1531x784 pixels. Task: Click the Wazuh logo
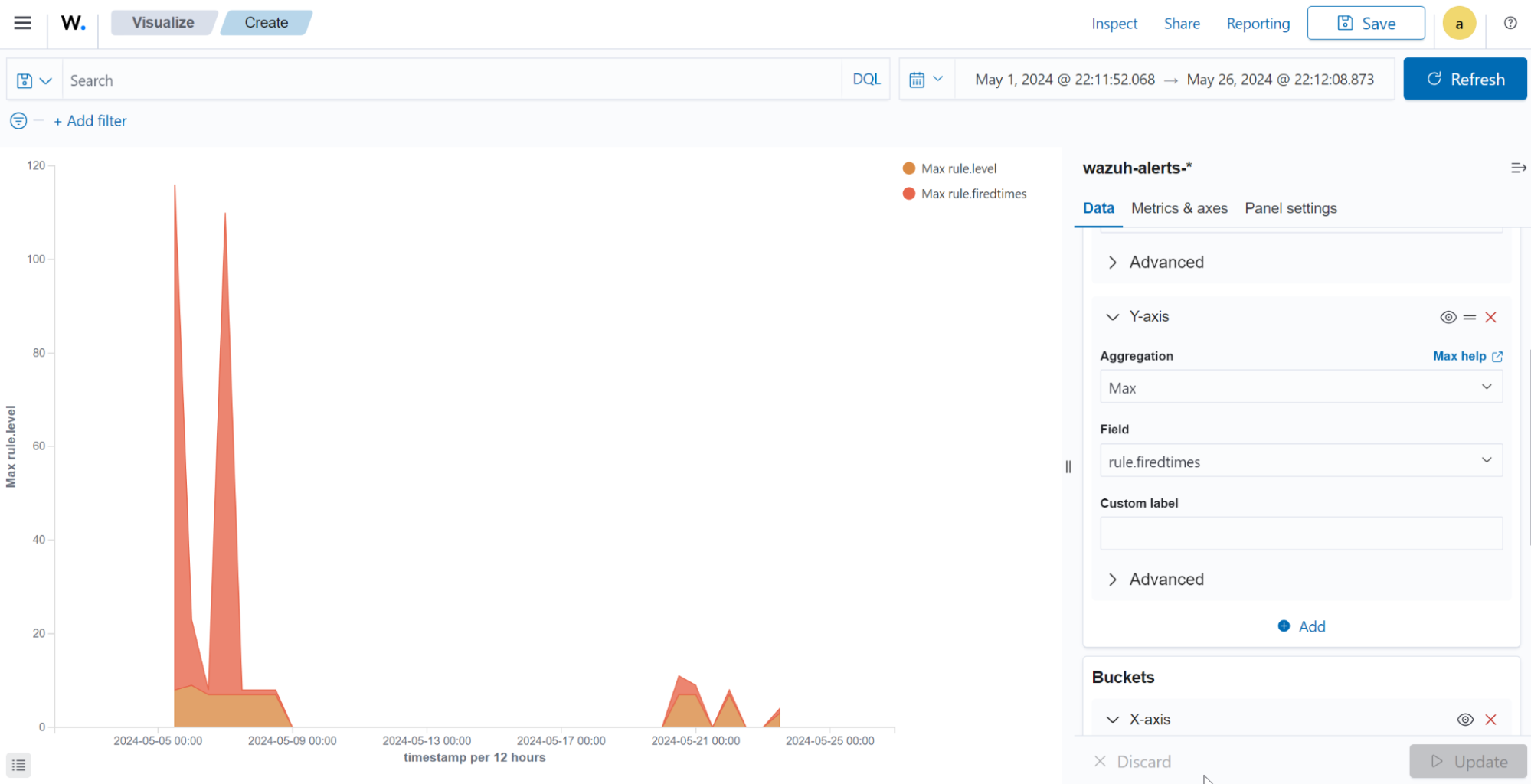point(72,22)
